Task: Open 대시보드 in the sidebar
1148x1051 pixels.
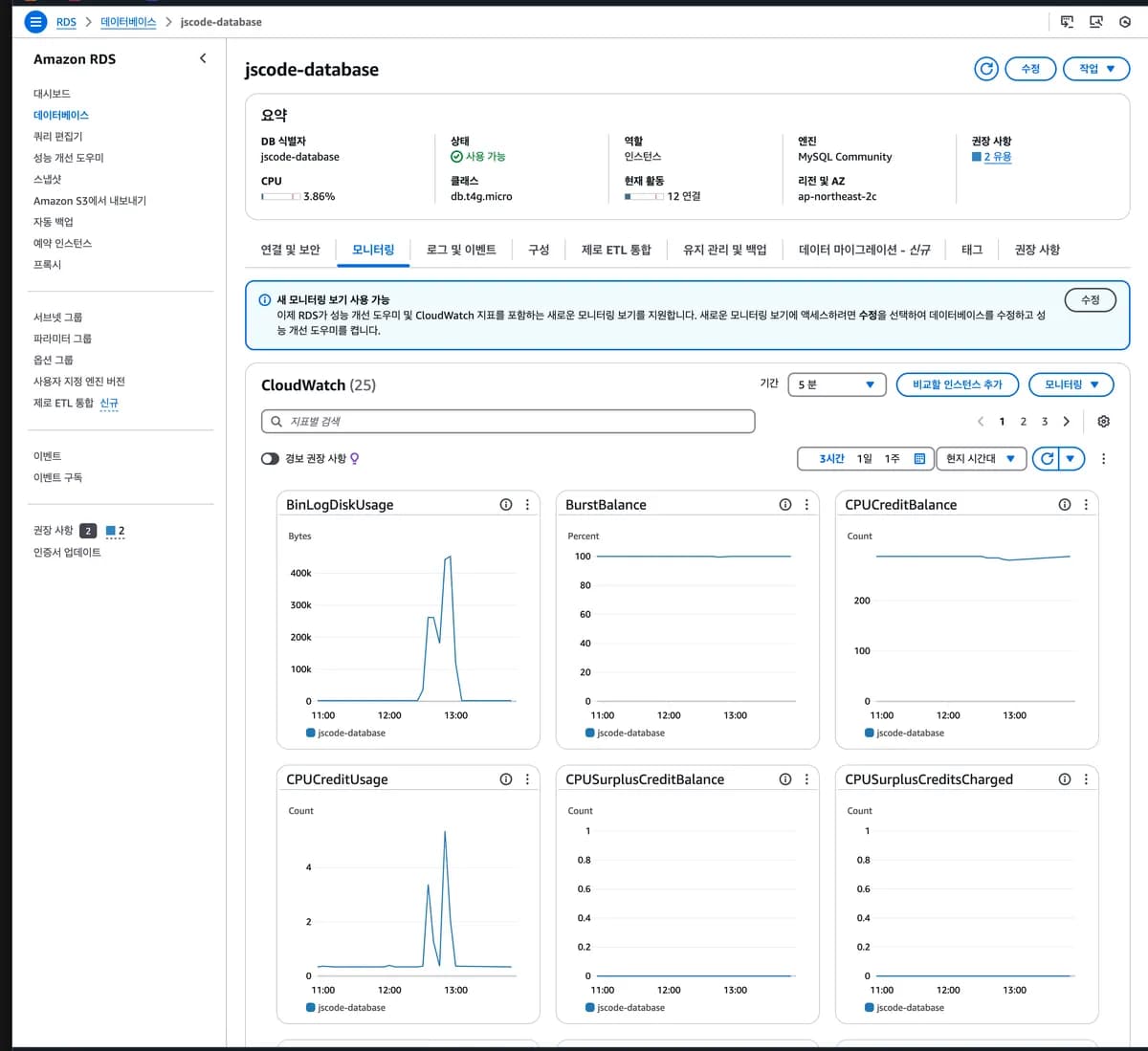Action: (x=52, y=94)
